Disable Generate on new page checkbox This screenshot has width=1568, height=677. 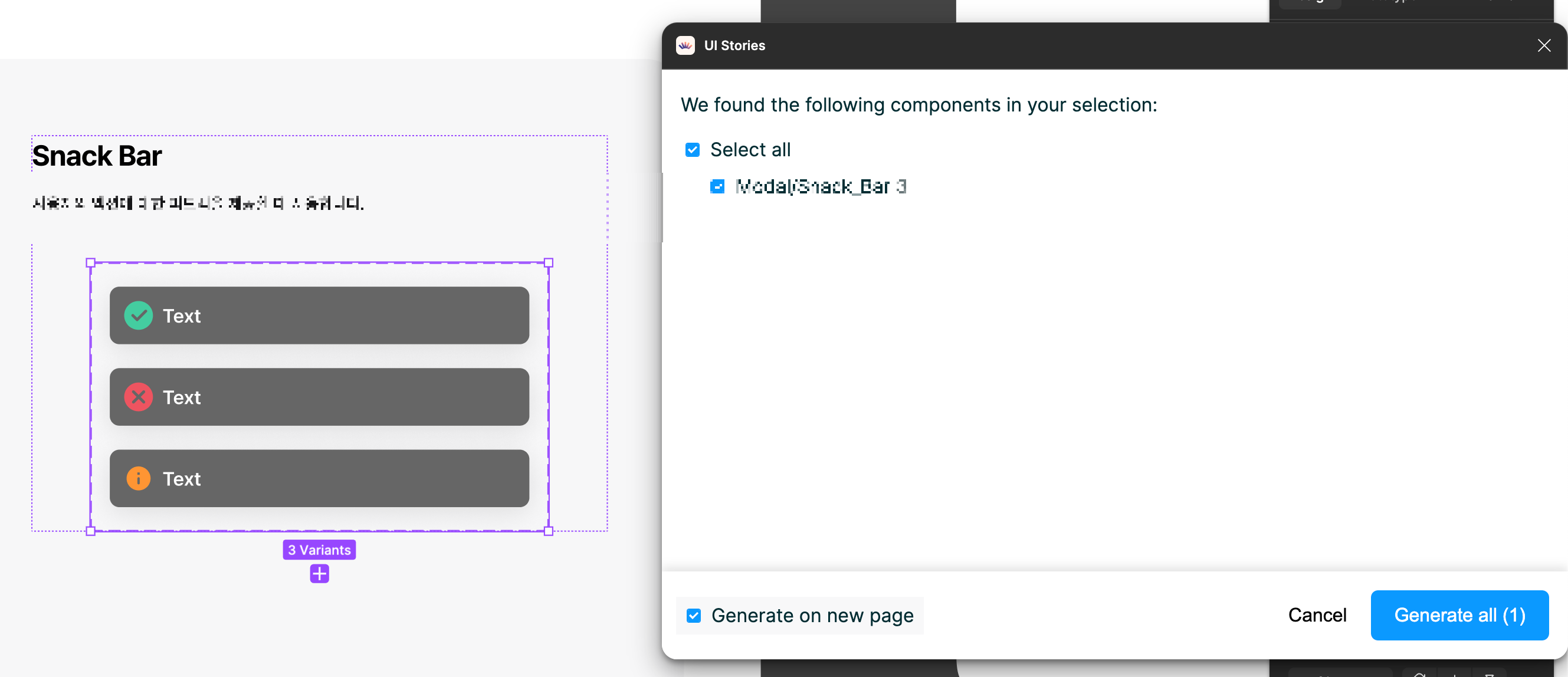(x=693, y=616)
